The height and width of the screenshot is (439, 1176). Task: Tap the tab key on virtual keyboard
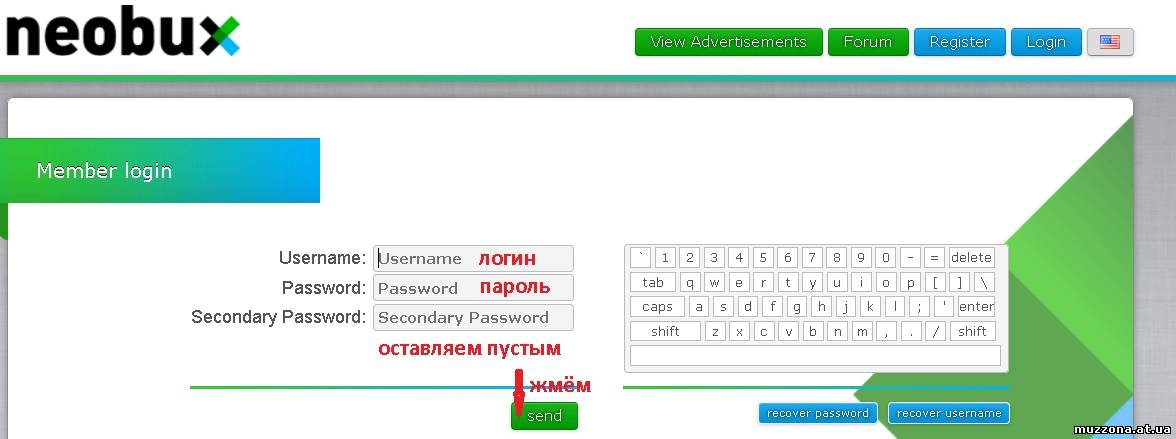[x=653, y=283]
